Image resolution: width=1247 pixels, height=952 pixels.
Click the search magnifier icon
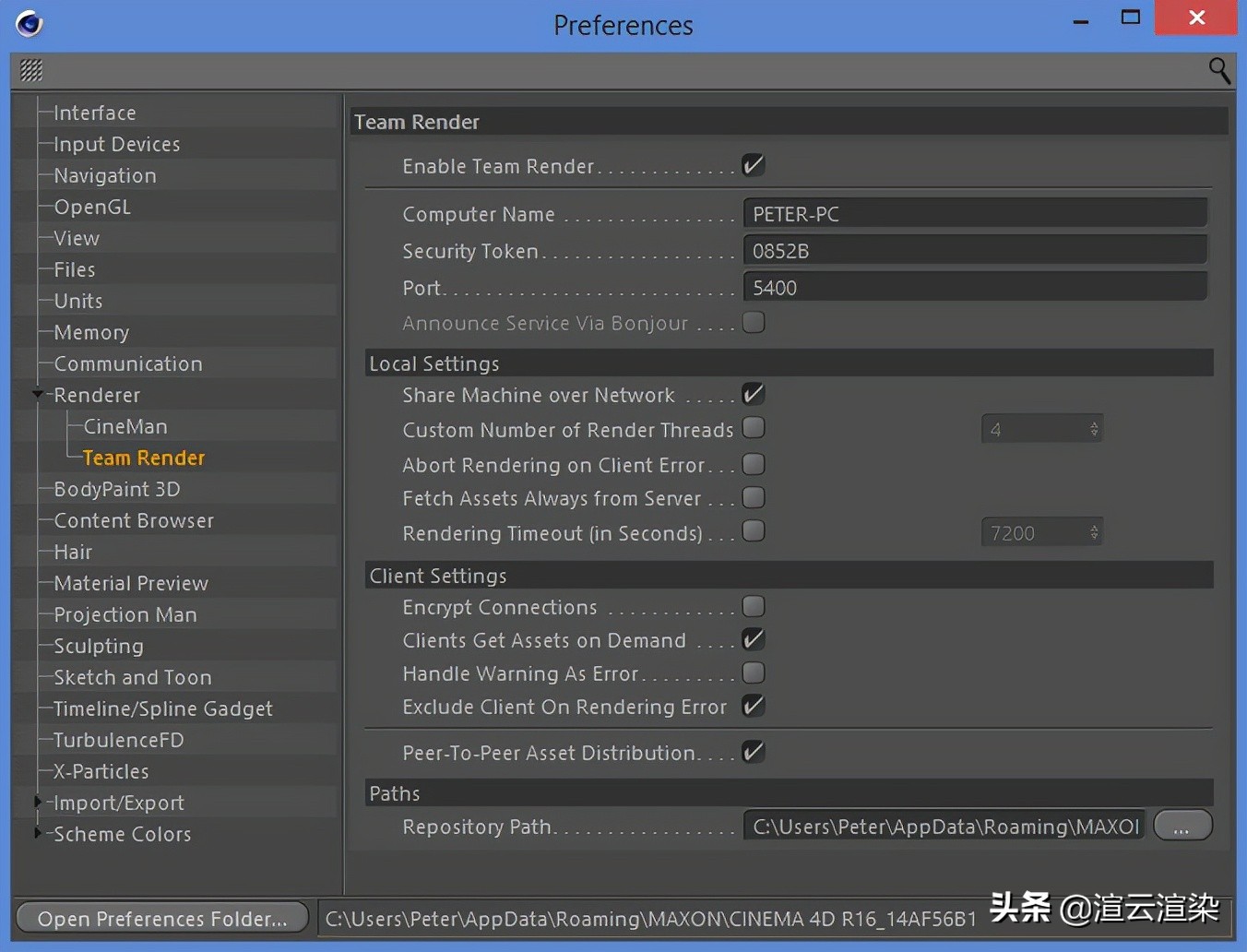[1218, 70]
